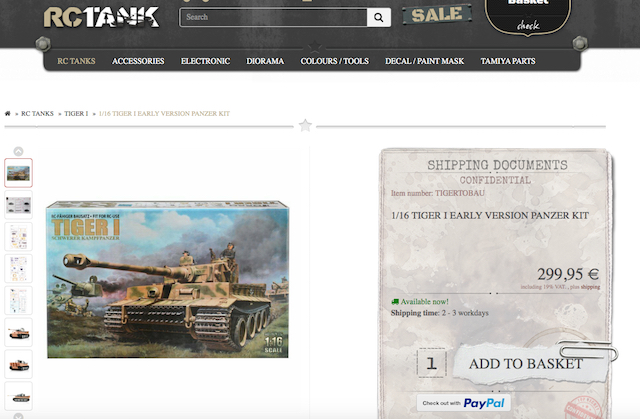
Task: Open the RC TANKS menu
Action: tap(76, 61)
